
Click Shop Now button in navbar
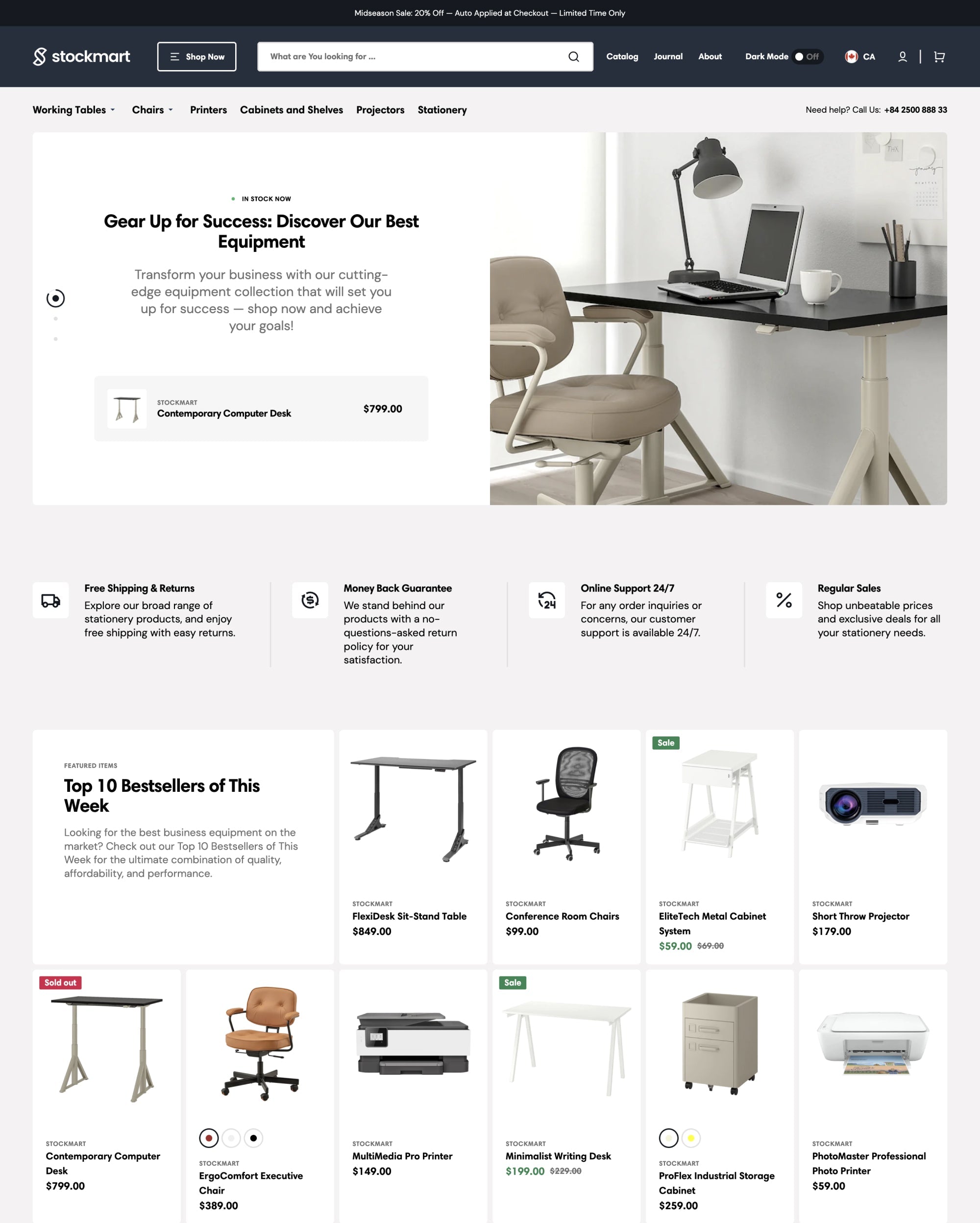(196, 56)
